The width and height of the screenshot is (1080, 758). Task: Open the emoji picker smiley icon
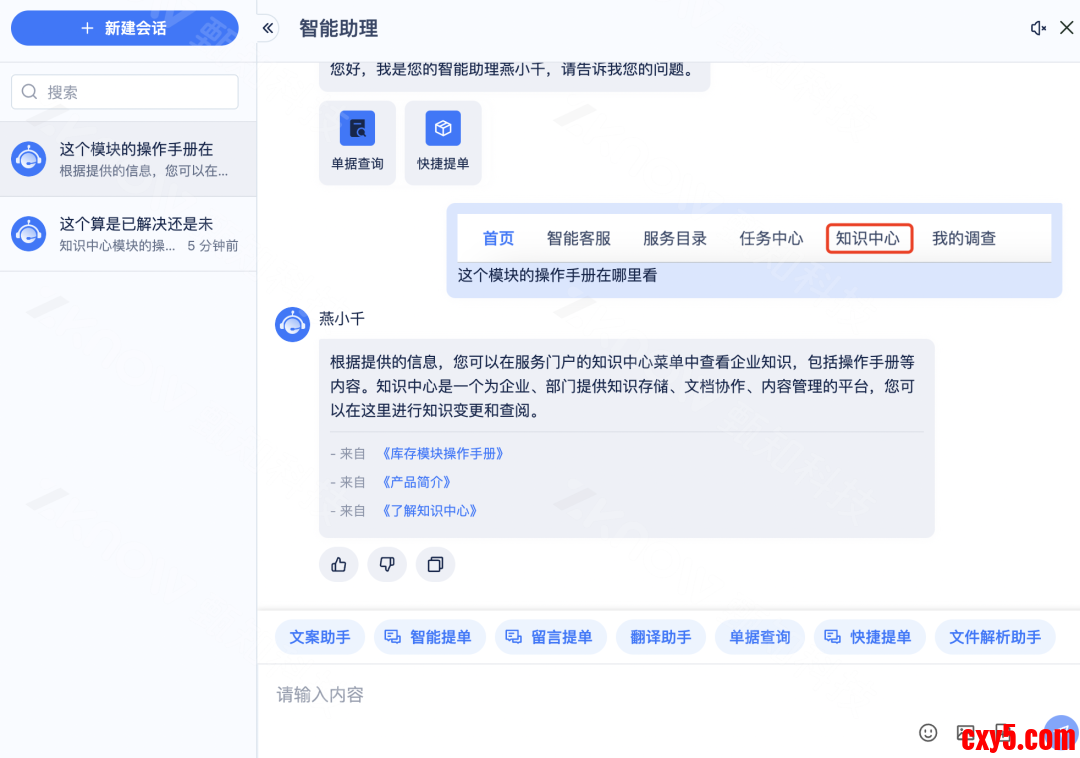928,732
